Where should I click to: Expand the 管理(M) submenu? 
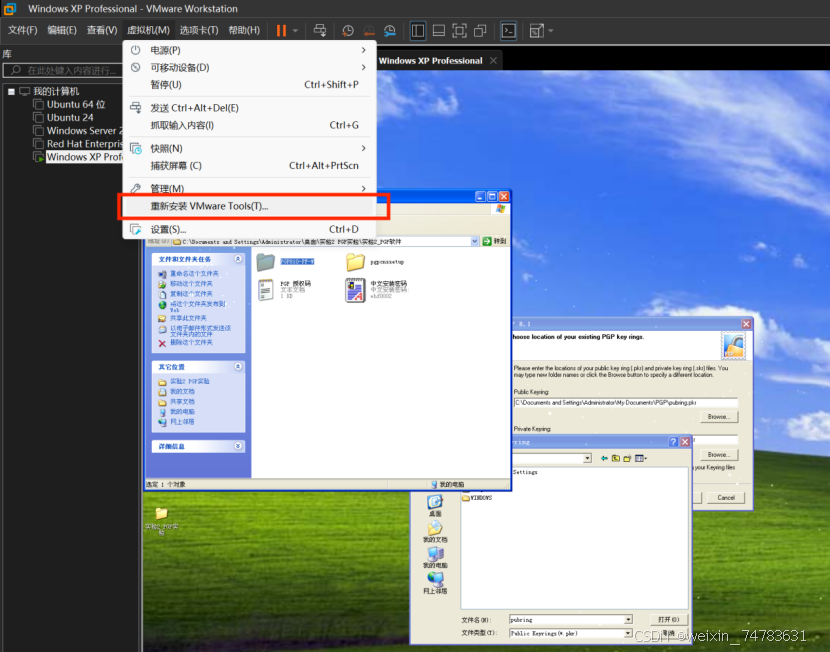click(249, 188)
